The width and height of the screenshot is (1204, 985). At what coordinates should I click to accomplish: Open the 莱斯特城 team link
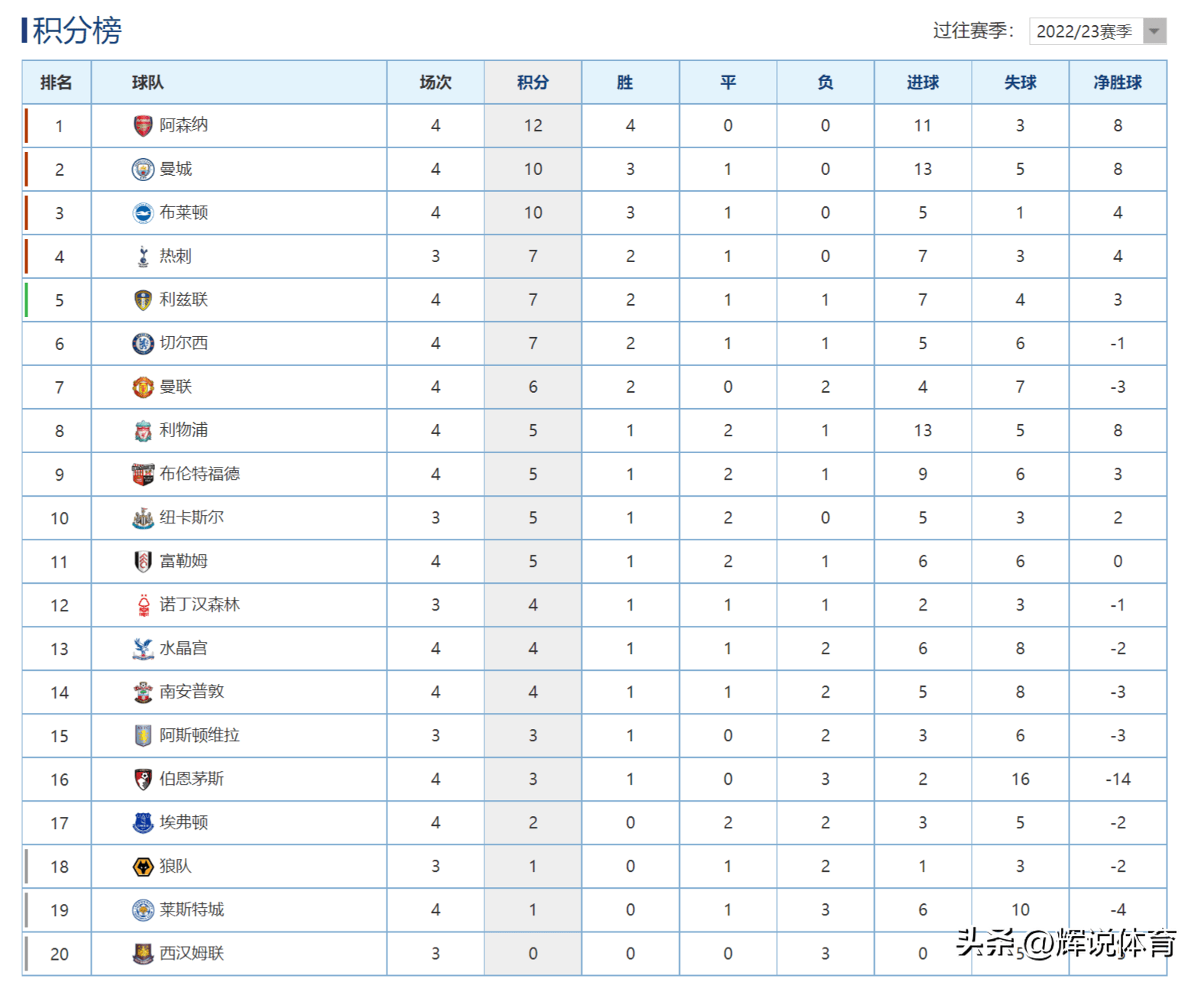coord(192,909)
